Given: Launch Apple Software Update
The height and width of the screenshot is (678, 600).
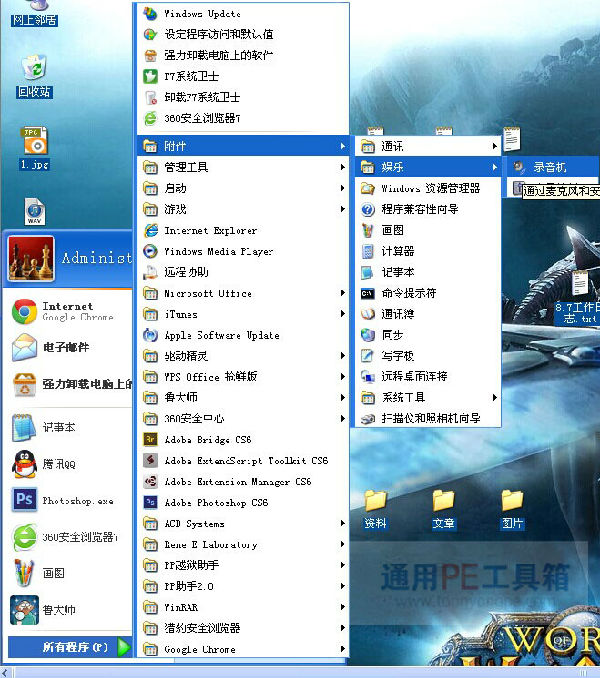Looking at the screenshot, I should (243, 335).
